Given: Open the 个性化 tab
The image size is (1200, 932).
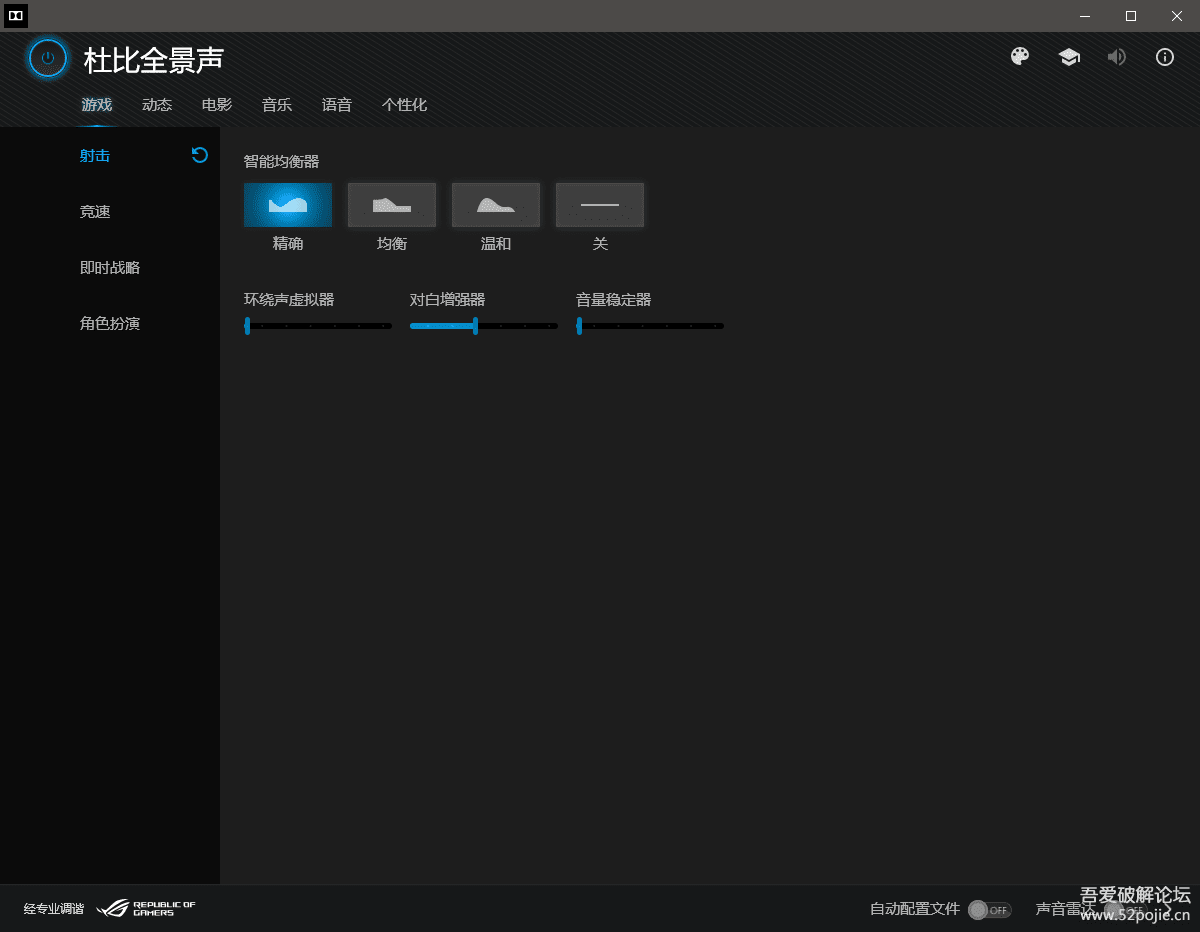Looking at the screenshot, I should pos(404,105).
